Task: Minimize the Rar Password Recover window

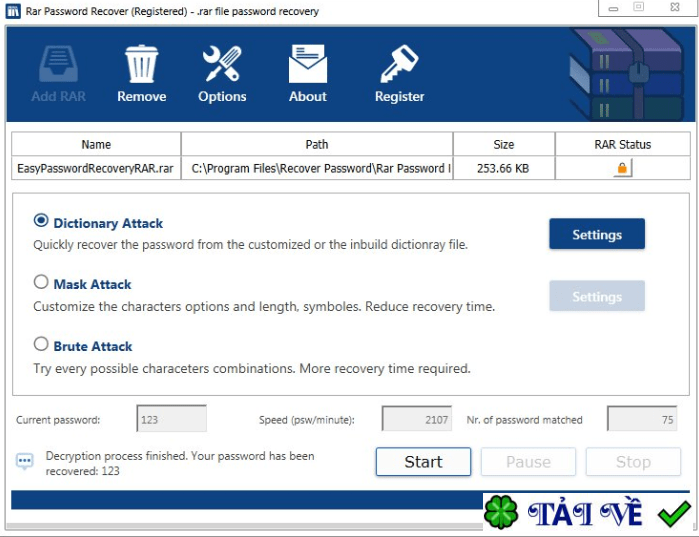Action: click(x=613, y=8)
